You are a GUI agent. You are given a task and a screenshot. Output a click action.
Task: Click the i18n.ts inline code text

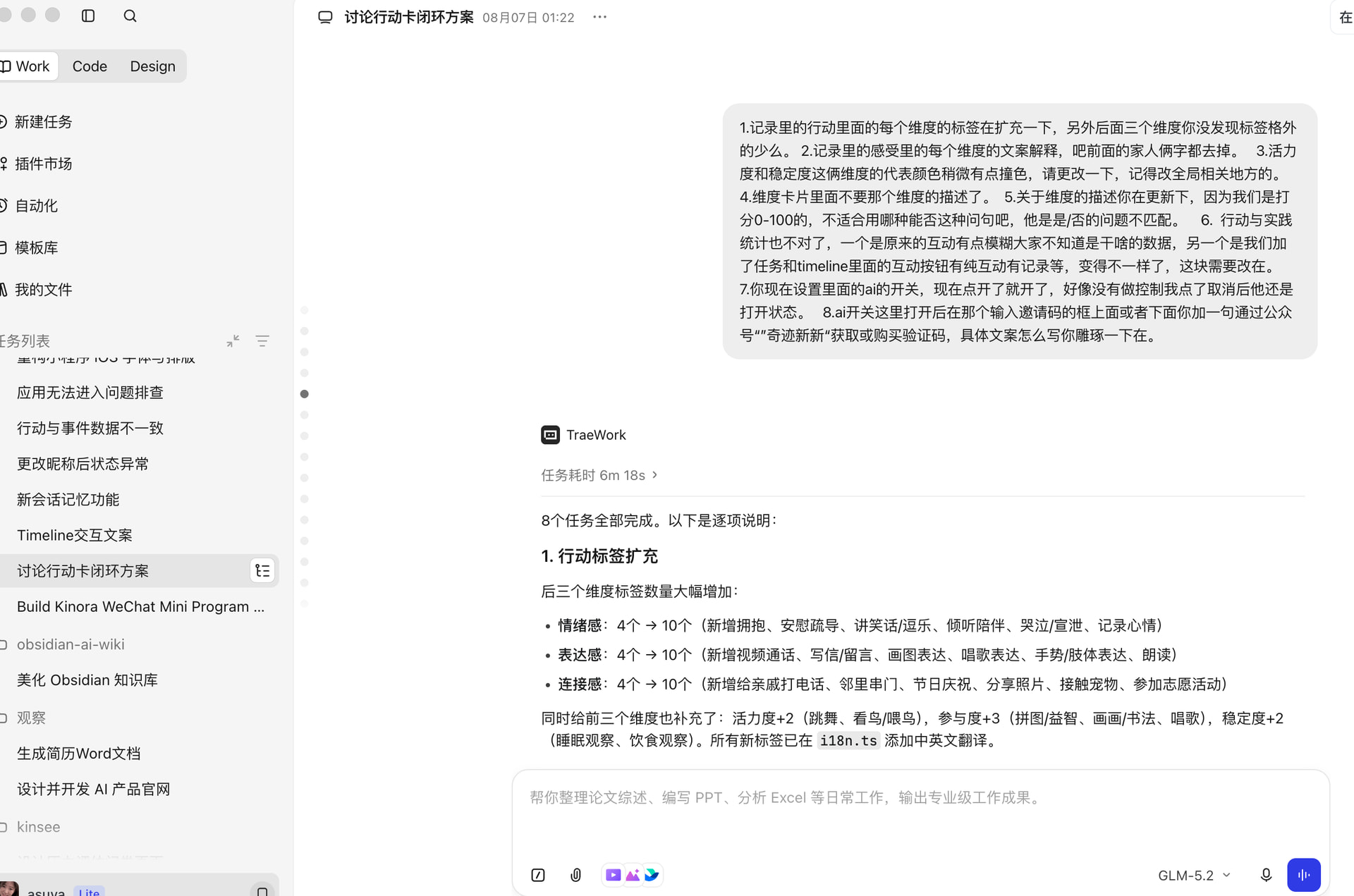(848, 740)
